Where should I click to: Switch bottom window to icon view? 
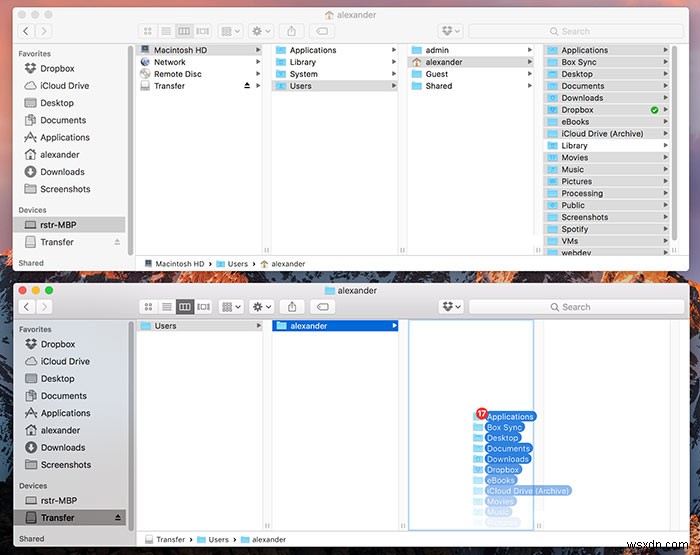(x=149, y=307)
